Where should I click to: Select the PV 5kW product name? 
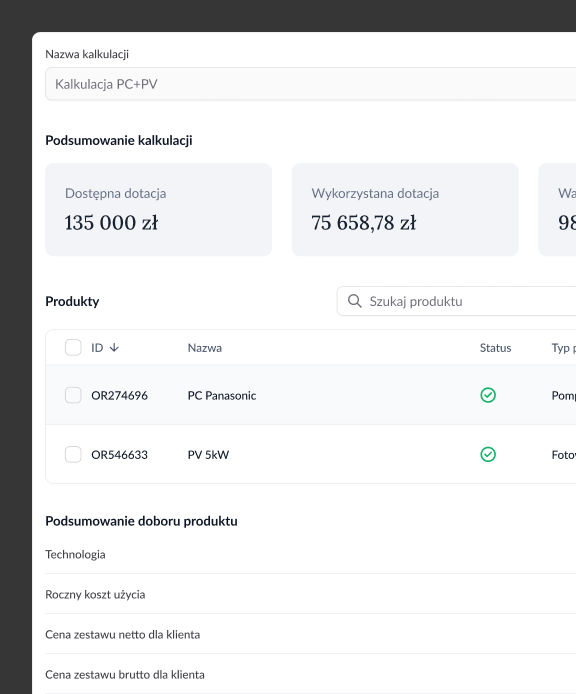(208, 455)
